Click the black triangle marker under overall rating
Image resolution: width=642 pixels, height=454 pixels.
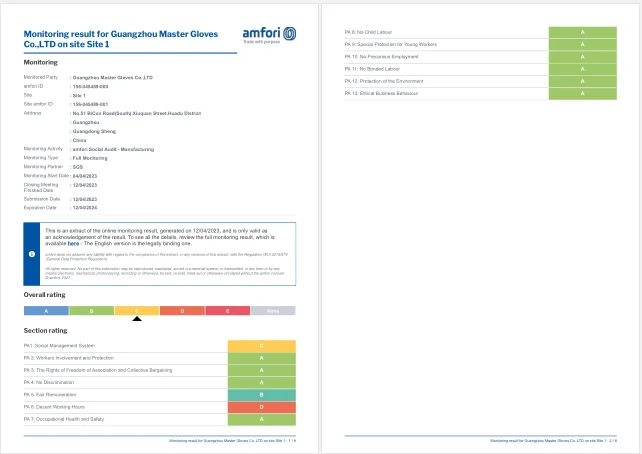click(x=137, y=318)
